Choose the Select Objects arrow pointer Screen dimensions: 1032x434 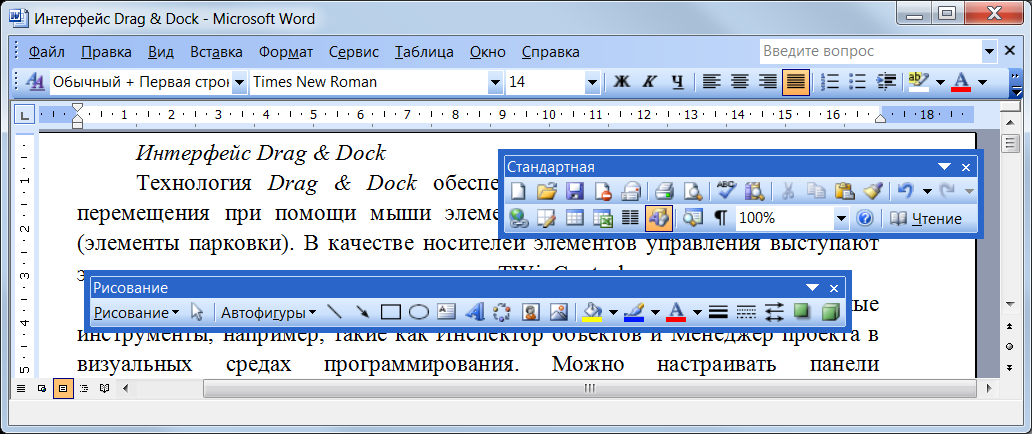[196, 312]
